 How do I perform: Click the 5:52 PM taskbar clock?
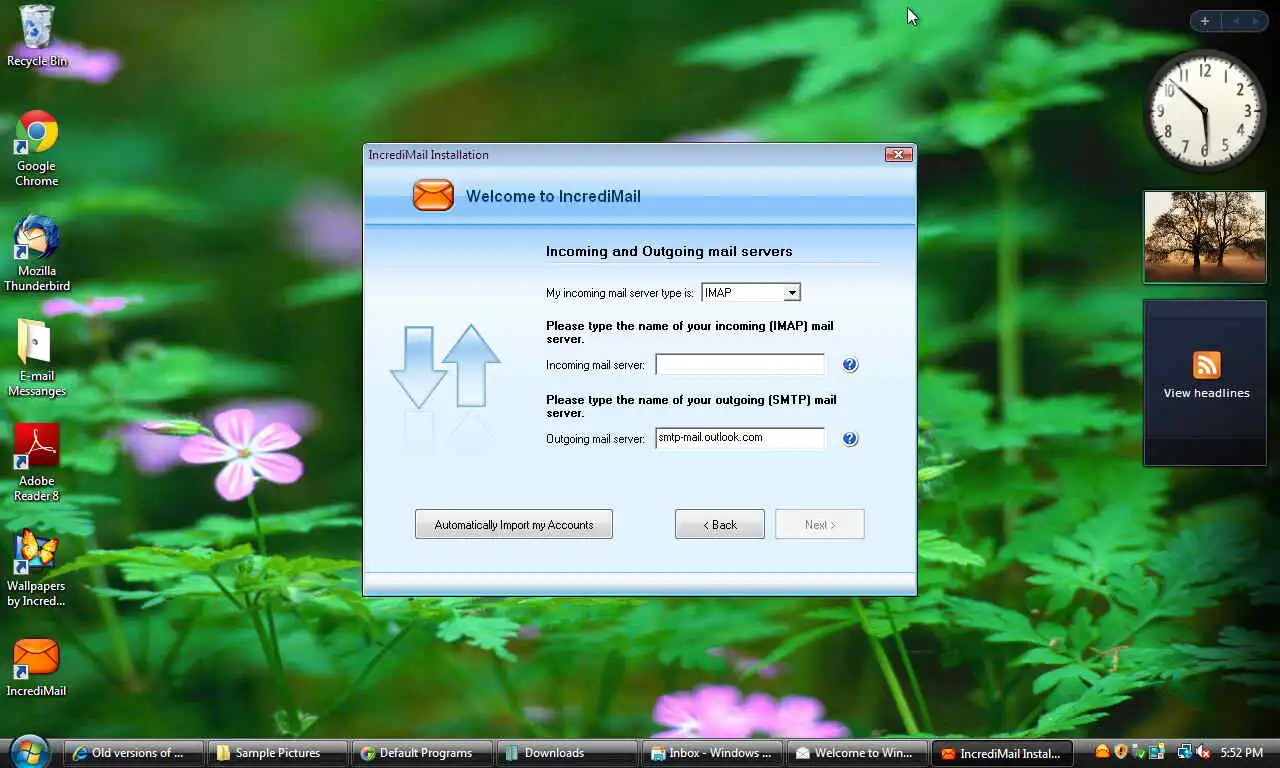coord(1241,752)
